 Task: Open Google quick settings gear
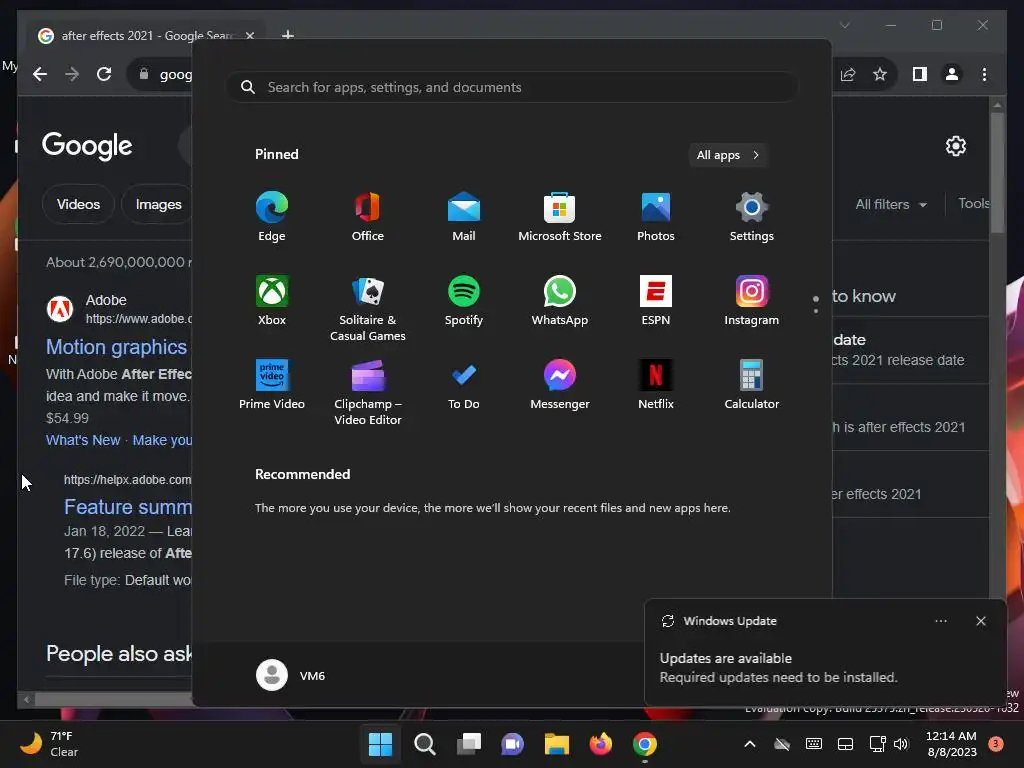pos(955,146)
